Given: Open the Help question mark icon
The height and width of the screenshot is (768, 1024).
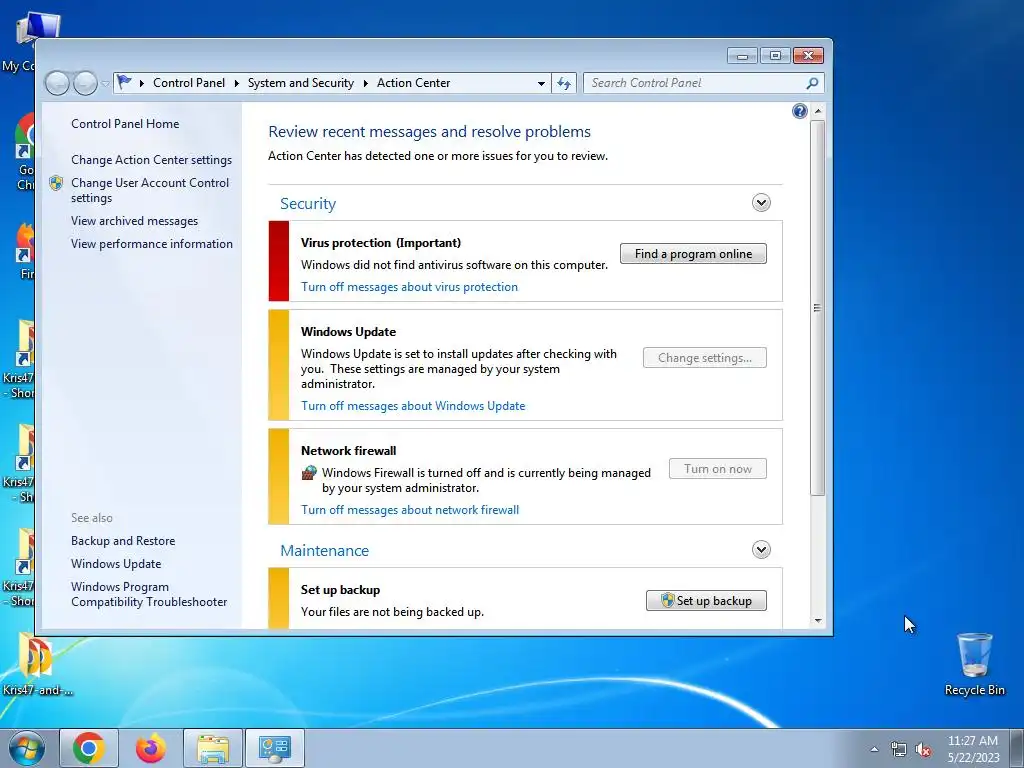Looking at the screenshot, I should [x=799, y=111].
